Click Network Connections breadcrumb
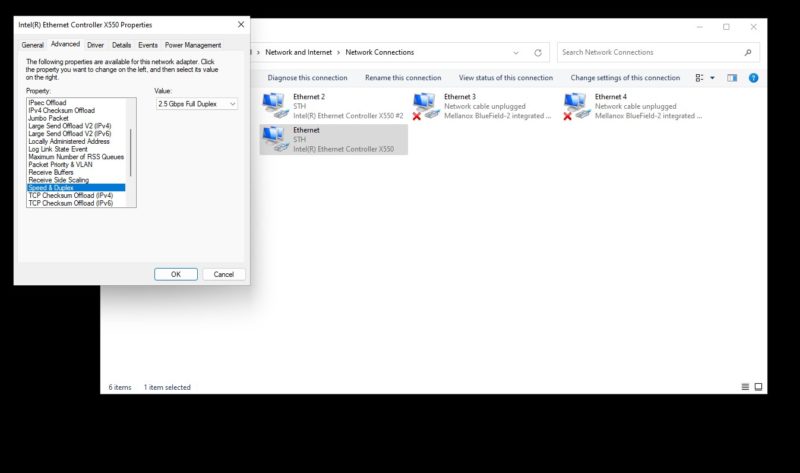800x473 pixels. [380, 52]
